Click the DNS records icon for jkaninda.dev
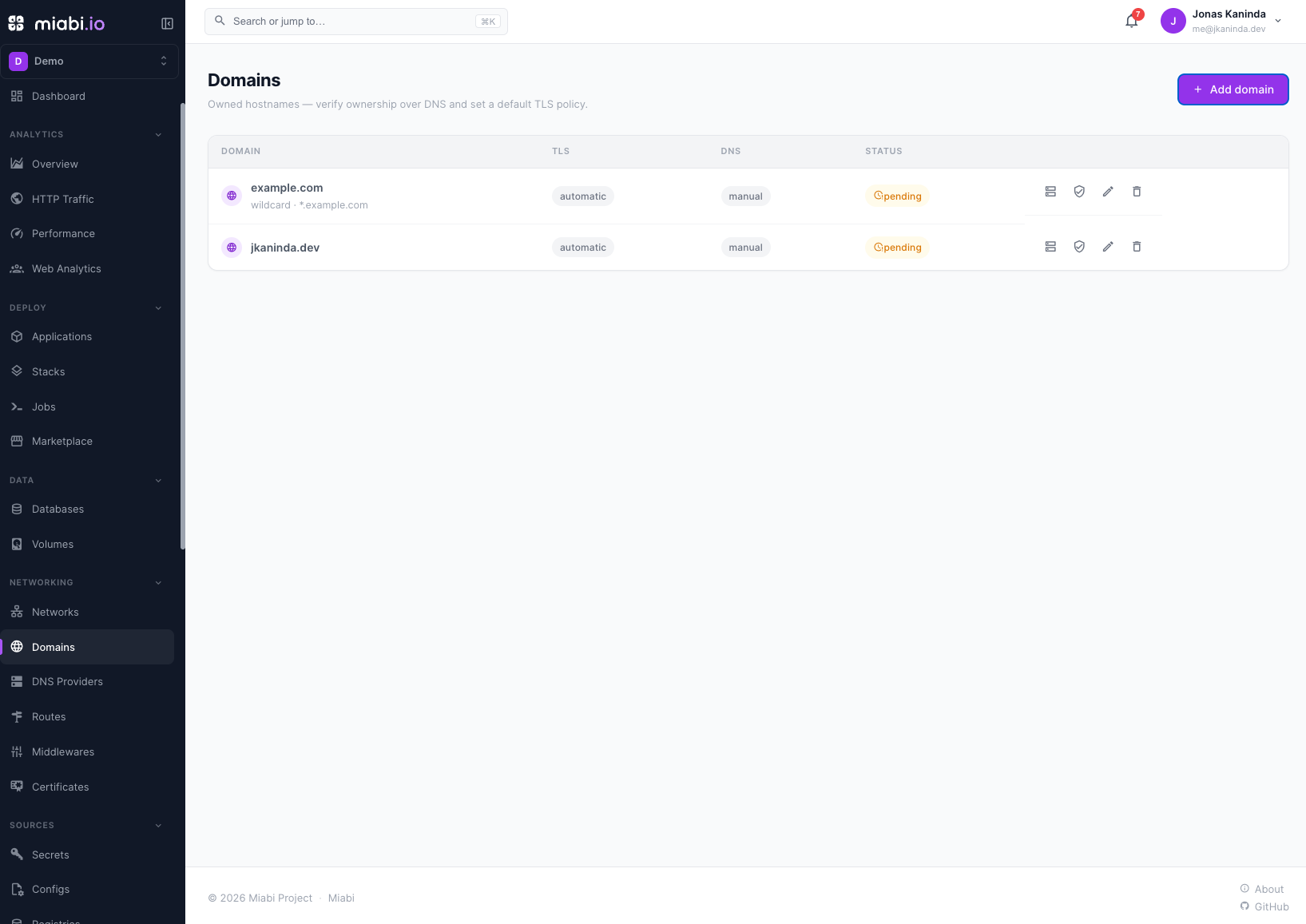Screen dimensions: 1306x924 [x=1050, y=247]
